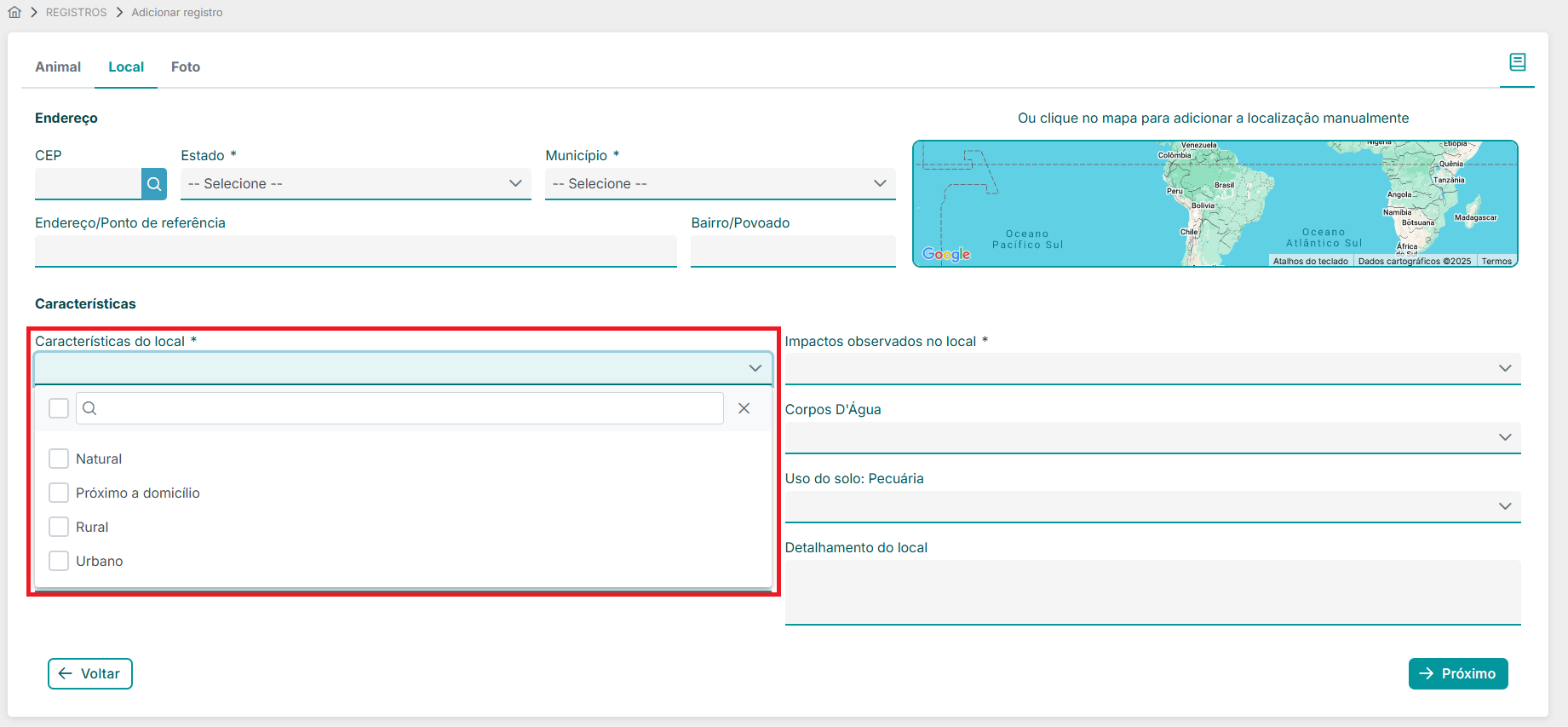Check the Próximo a domicílio option
Screen dimensions: 1568x727
pyautogui.click(x=59, y=493)
